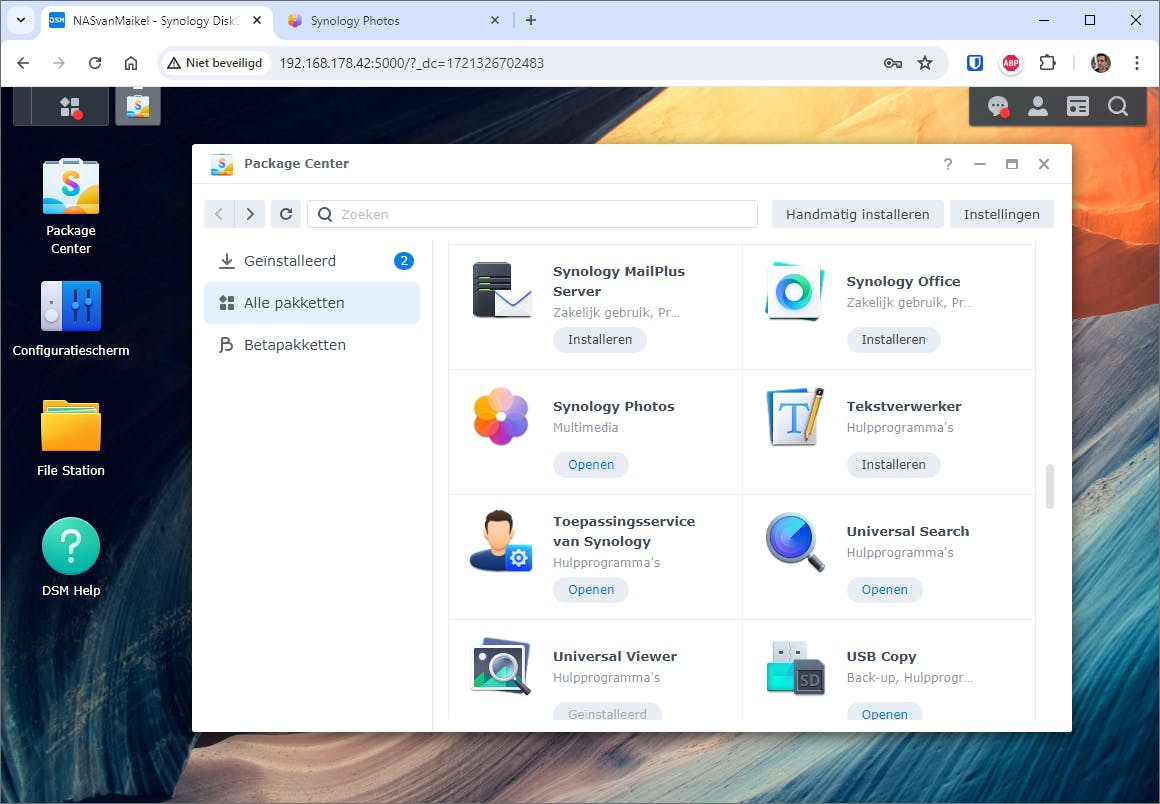Viewport: 1160px width, 804px height.
Task: Expand the browser tab search chevron
Action: (x=21, y=20)
